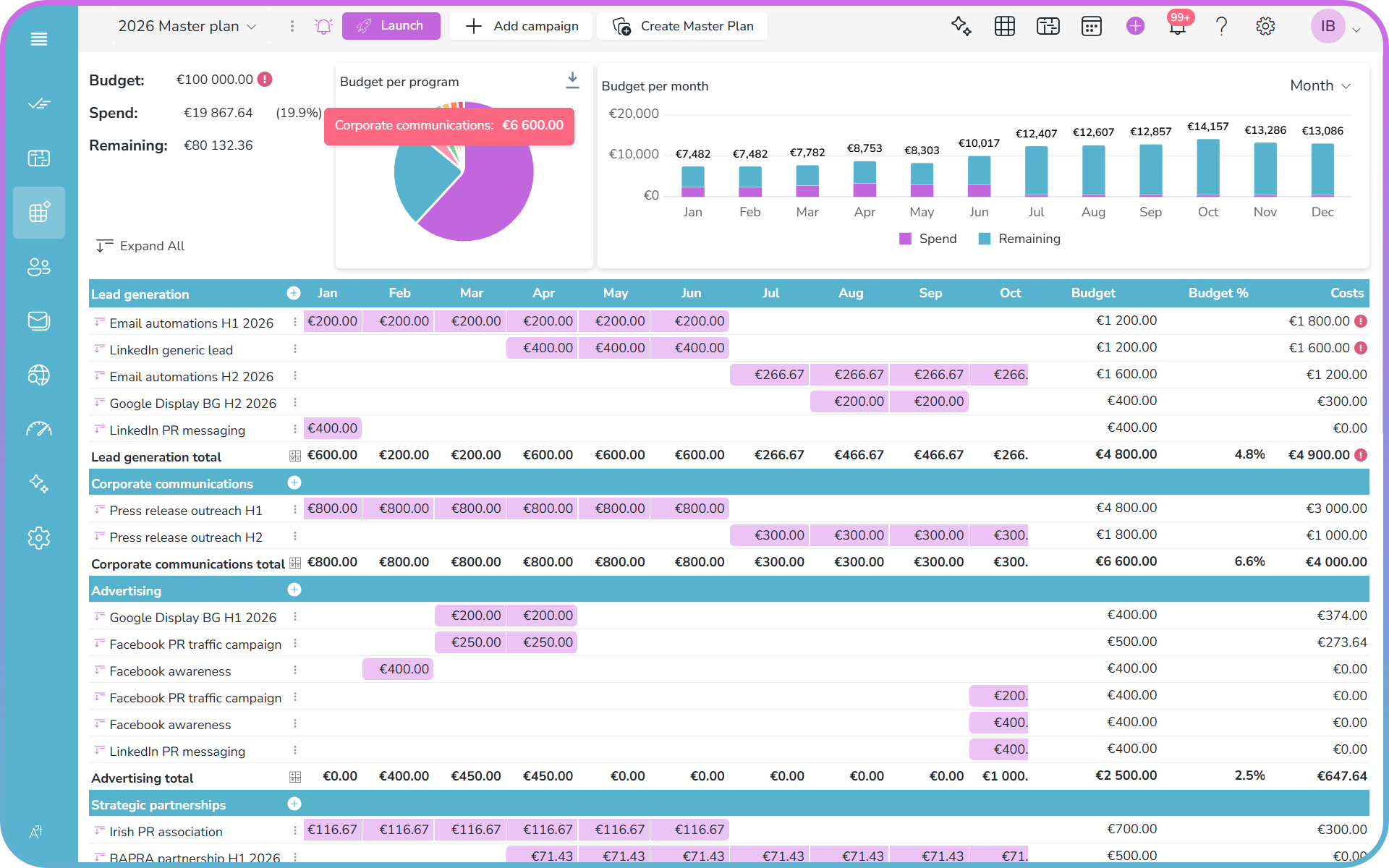Click the Facebook awareness €400.00 Feb cell
This screenshot has height=868, width=1389.
(398, 669)
